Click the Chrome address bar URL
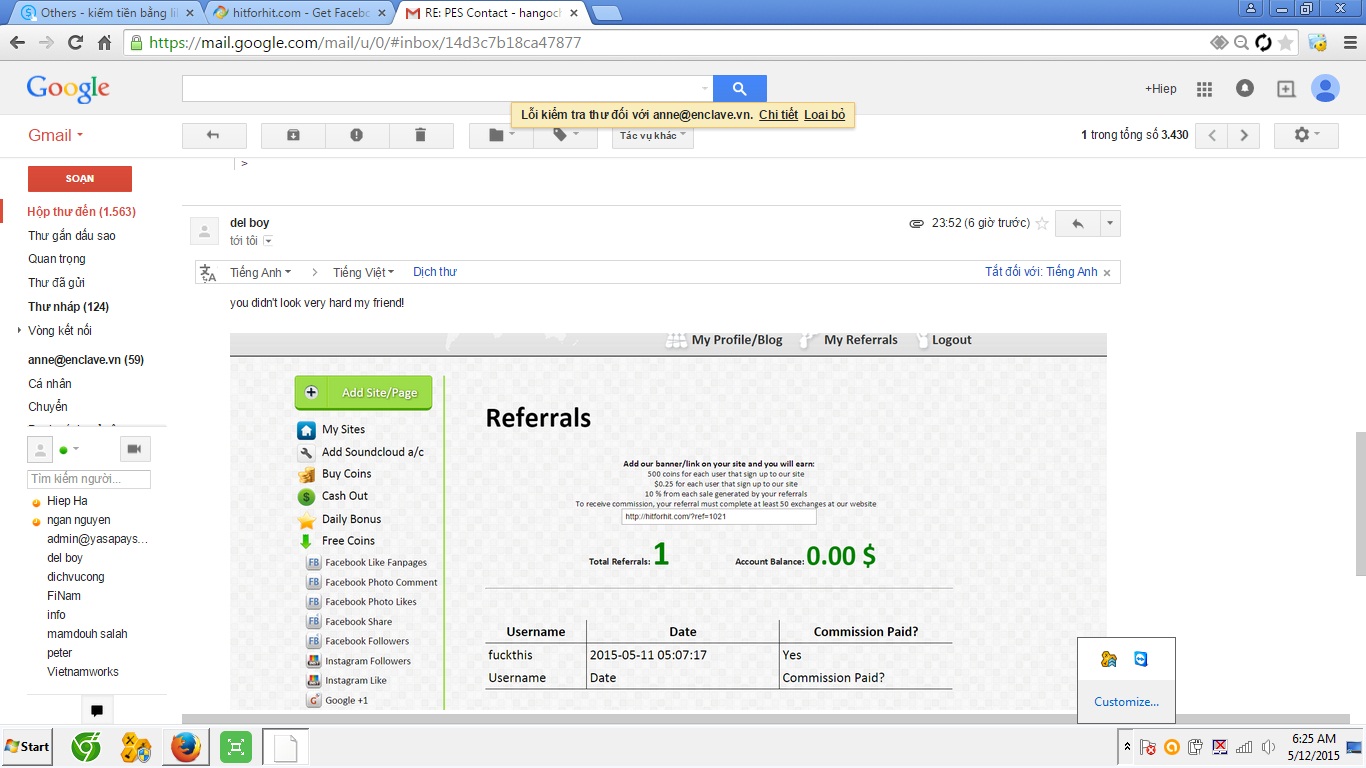1366x768 pixels. [365, 43]
